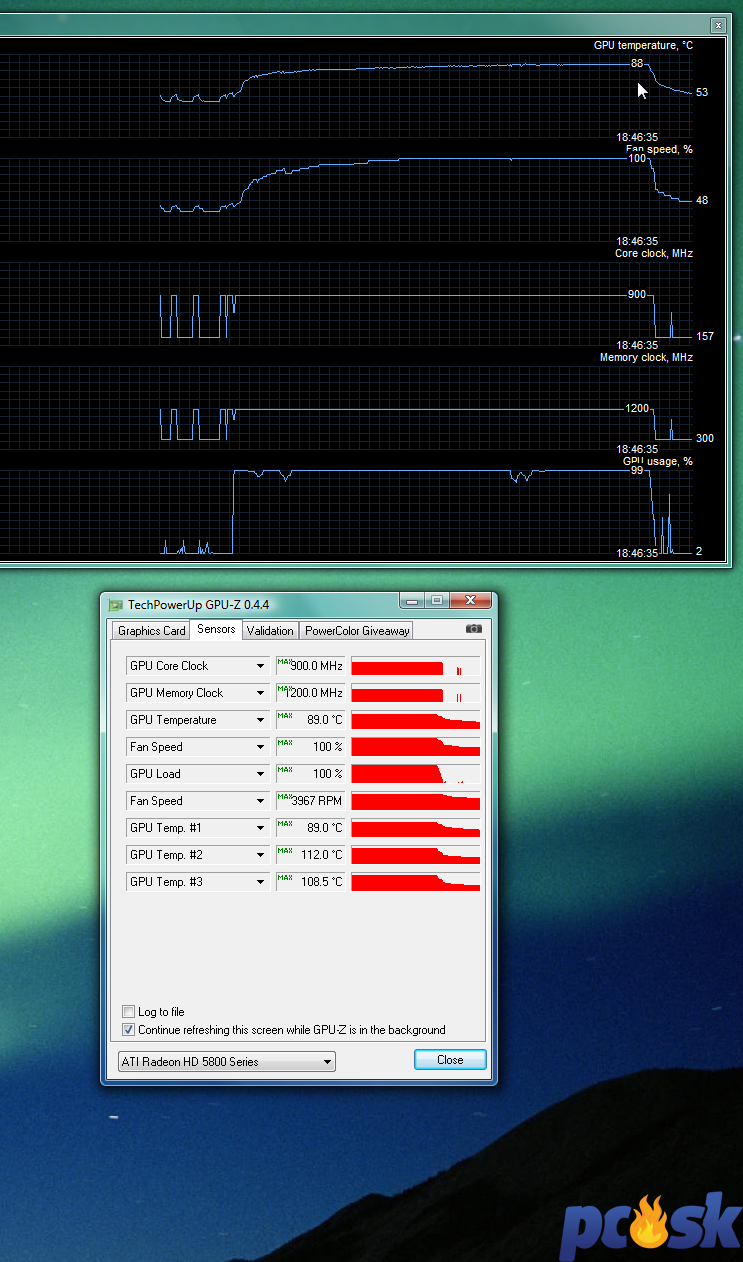Click the Fan Speed RPM red history graph
743x1262 pixels.
click(416, 801)
